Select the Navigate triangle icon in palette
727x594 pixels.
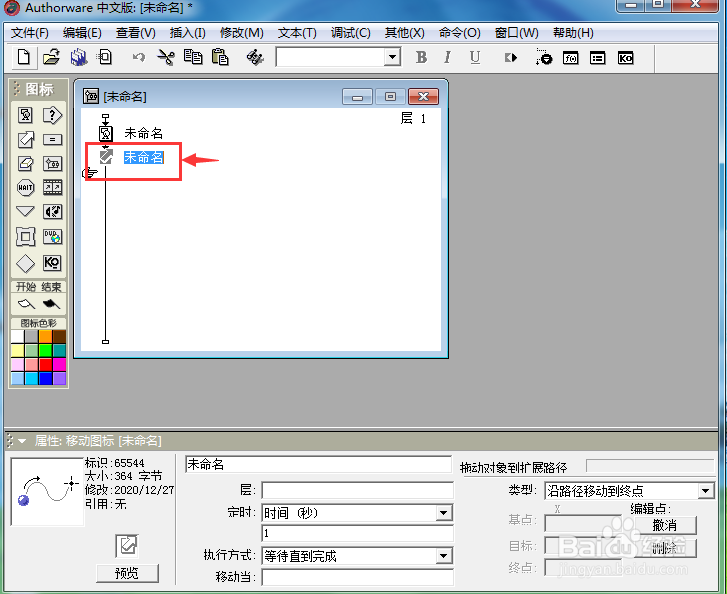click(26, 211)
